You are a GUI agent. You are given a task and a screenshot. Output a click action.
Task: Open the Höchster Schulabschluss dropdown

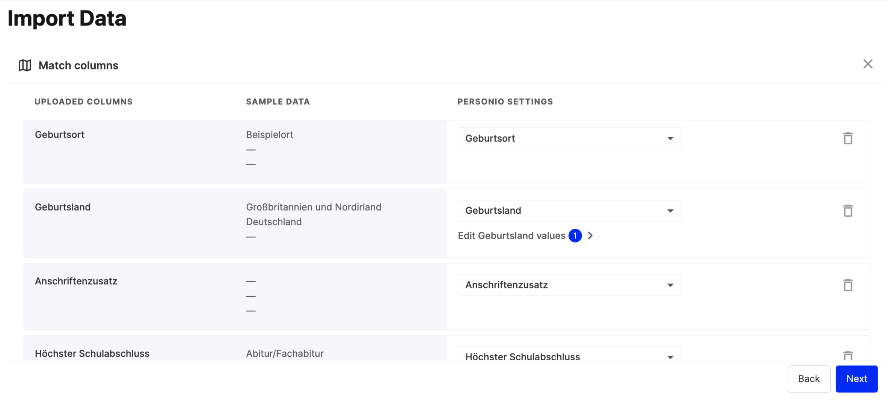[x=569, y=355]
